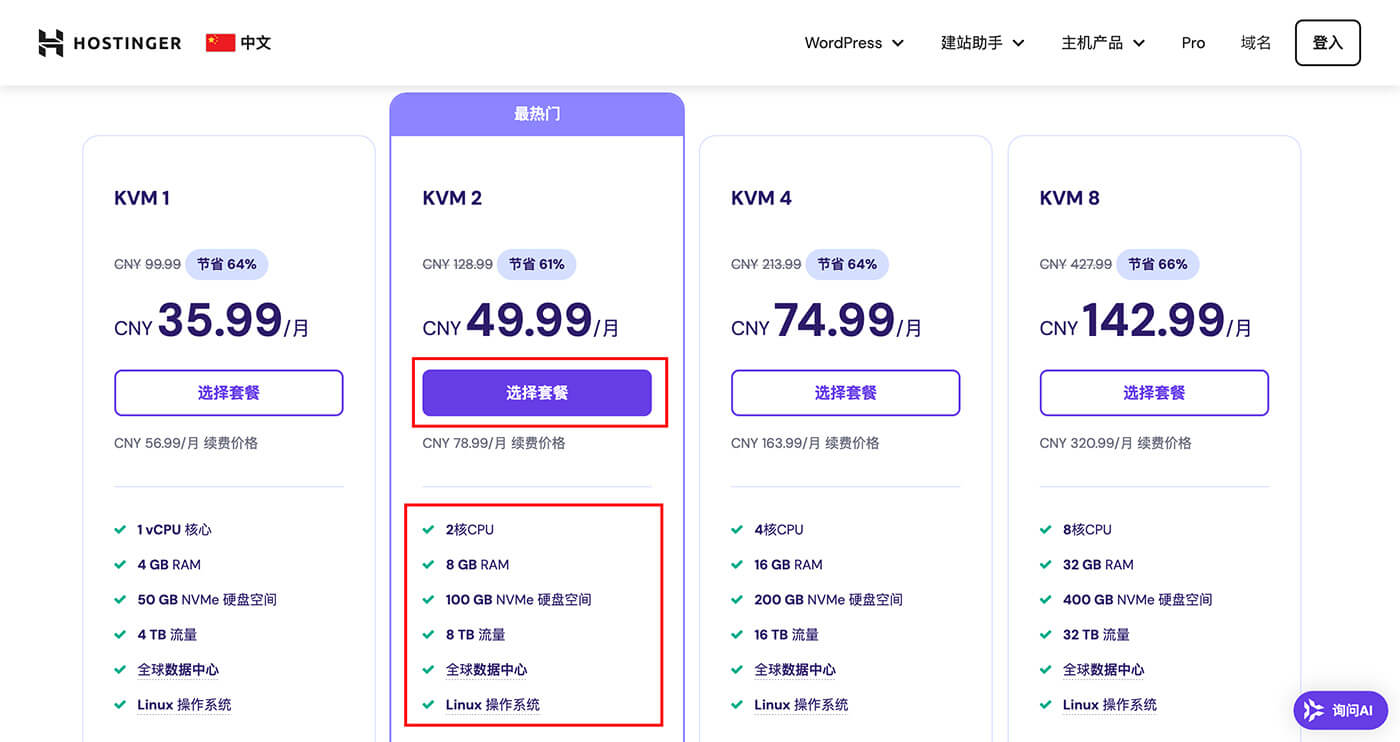
Task: Choose the KVM 2 plan with 选择套餐
Action: (537, 393)
